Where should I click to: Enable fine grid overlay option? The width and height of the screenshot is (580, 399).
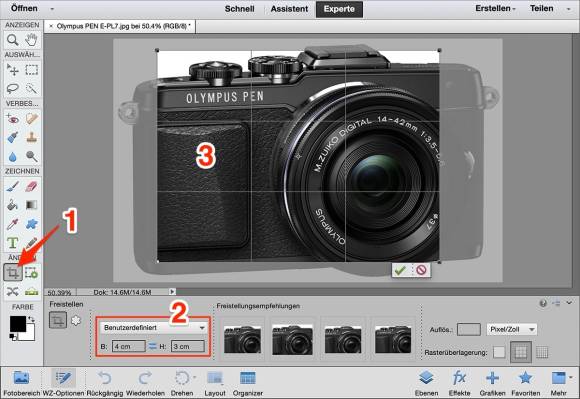tap(542, 352)
